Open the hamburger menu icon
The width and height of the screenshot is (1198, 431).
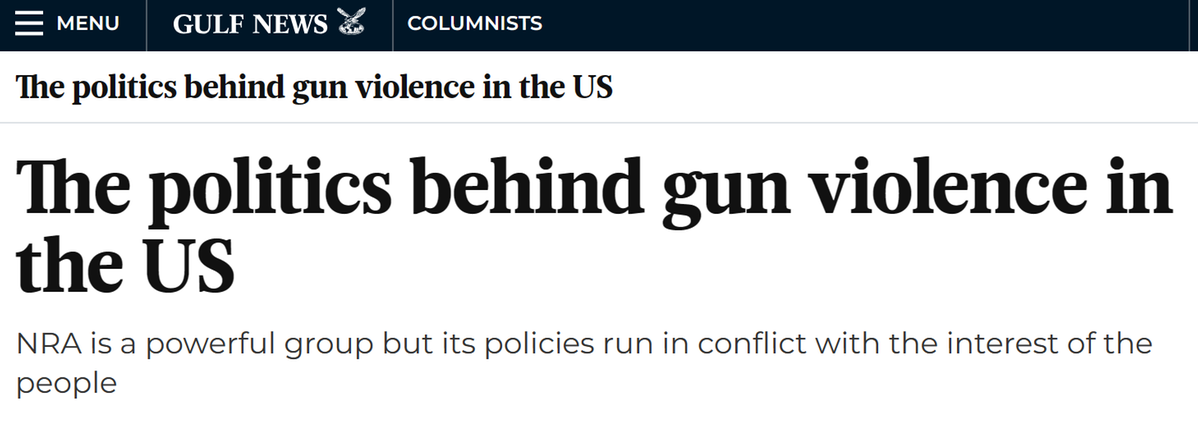coord(28,24)
